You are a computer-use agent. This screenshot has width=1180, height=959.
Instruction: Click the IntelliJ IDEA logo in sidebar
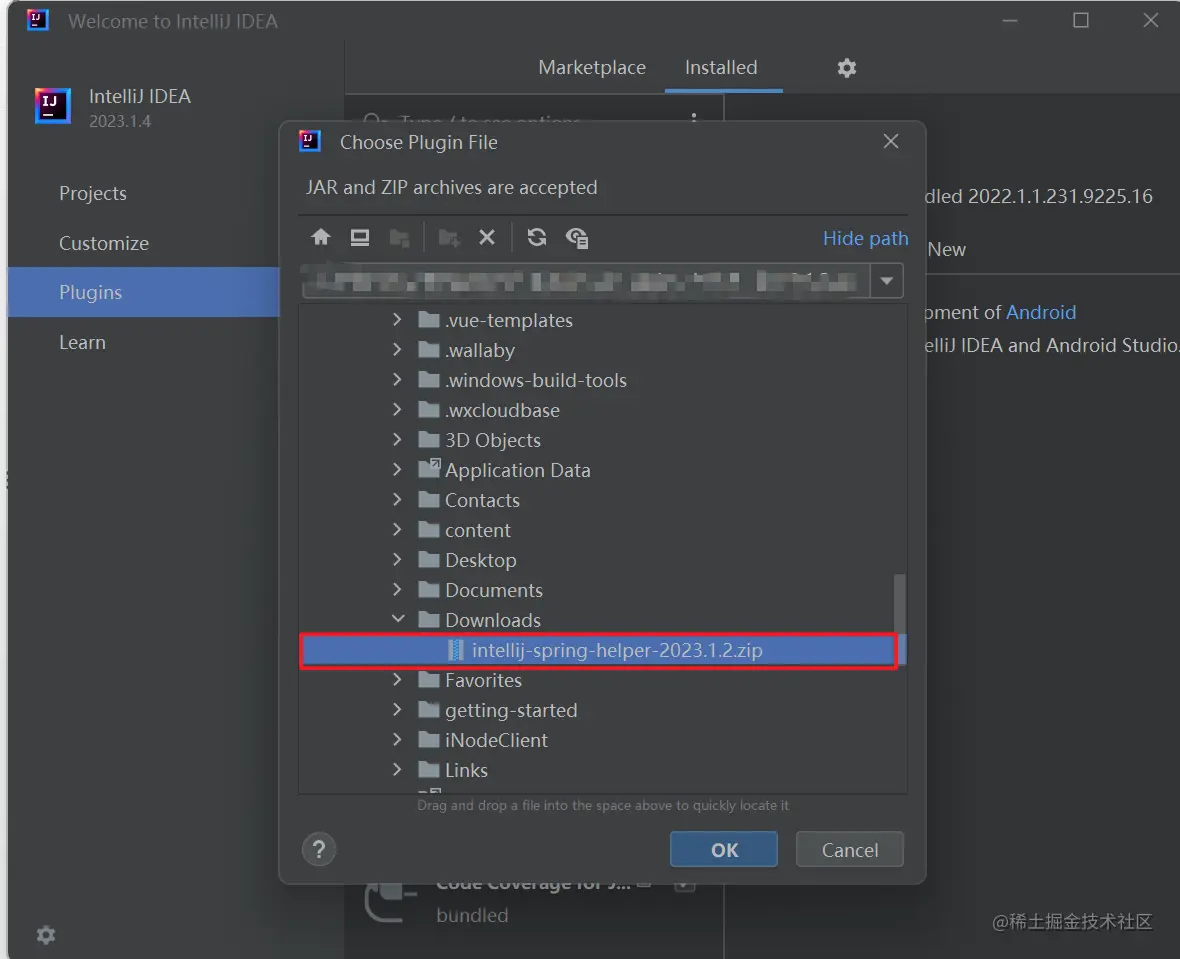(53, 106)
